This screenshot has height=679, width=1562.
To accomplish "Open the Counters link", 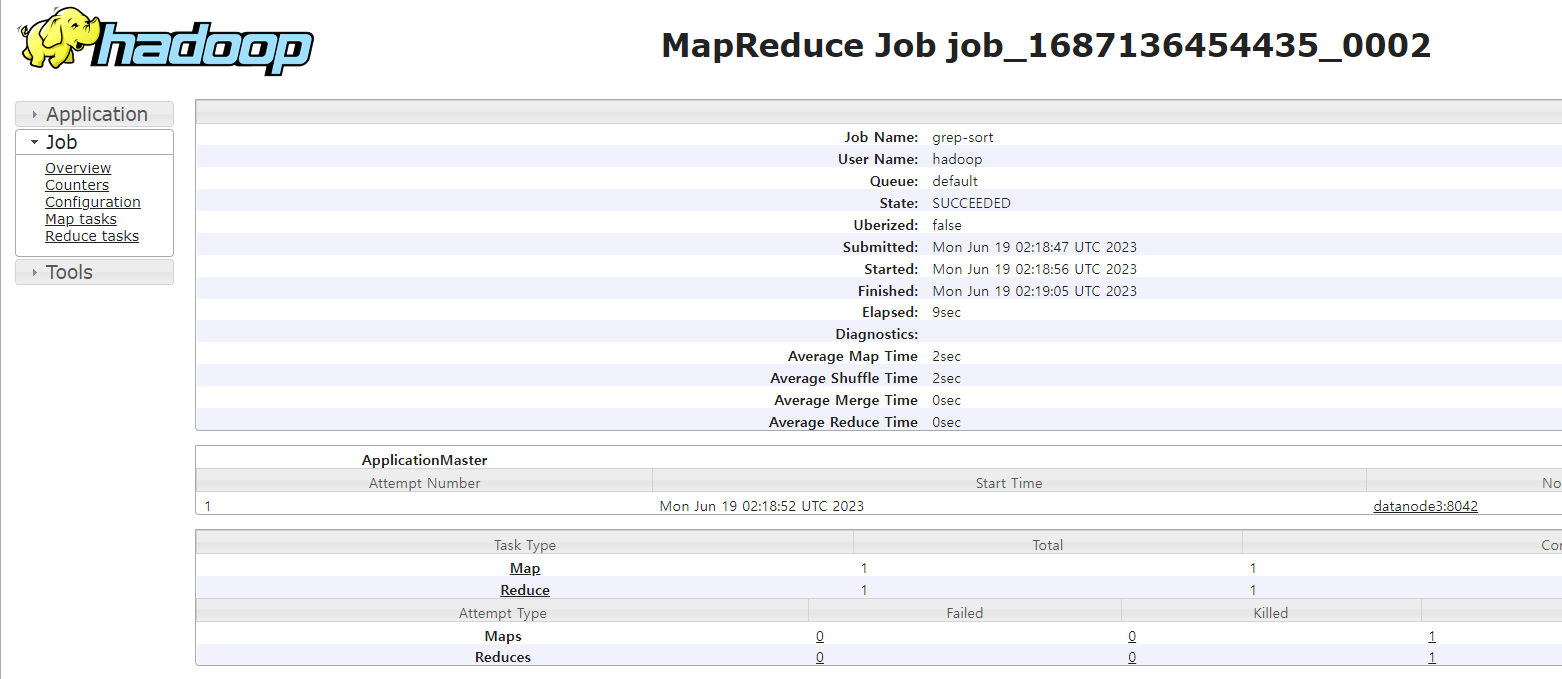I will tap(77, 185).
